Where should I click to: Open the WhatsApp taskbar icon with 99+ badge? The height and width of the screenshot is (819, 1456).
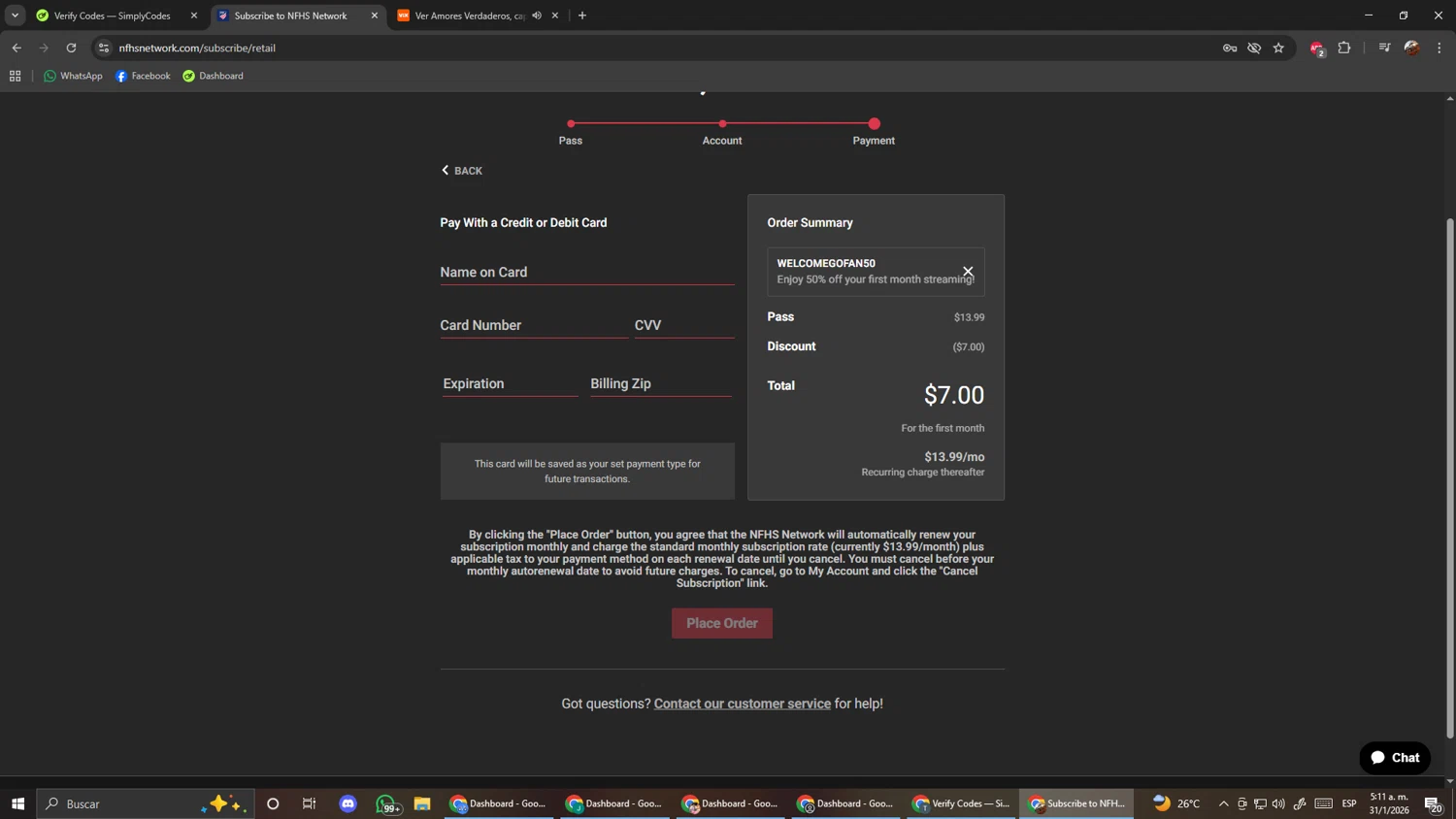click(x=387, y=803)
